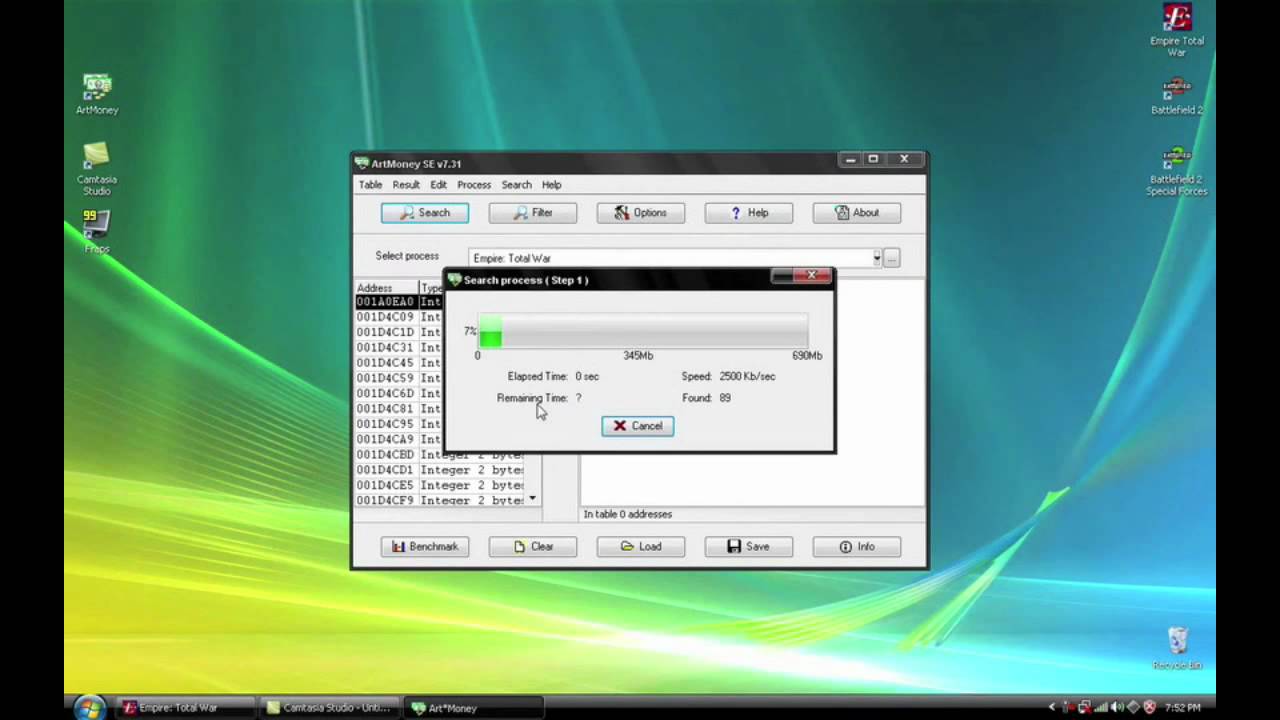The image size is (1280, 720).
Task: Select address row 001D4CD1
Action: [x=440, y=470]
